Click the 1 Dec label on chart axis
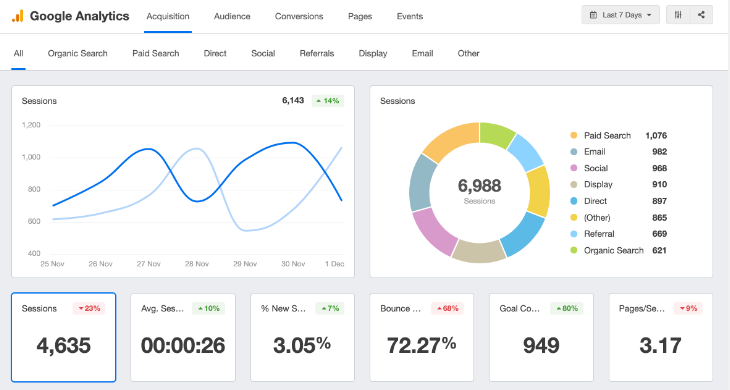This screenshot has height=390, width=730. point(334,264)
